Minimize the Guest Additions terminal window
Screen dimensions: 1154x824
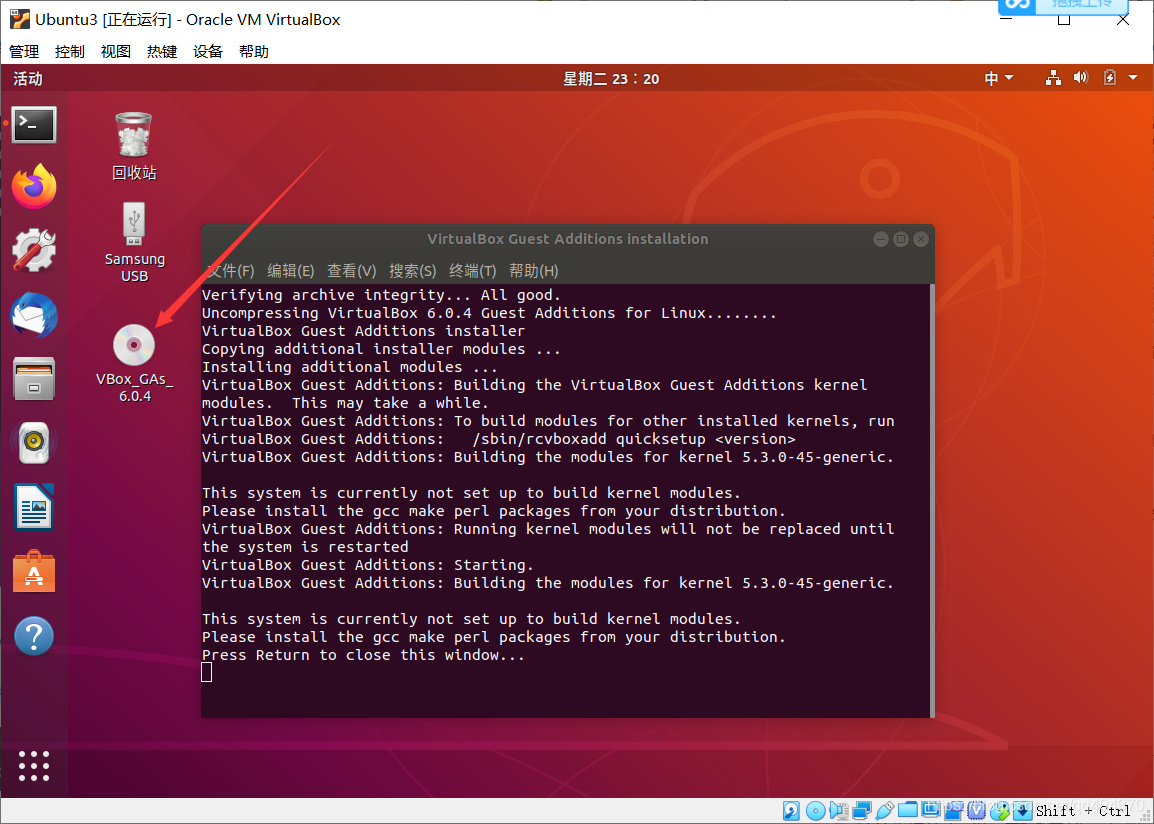click(881, 239)
